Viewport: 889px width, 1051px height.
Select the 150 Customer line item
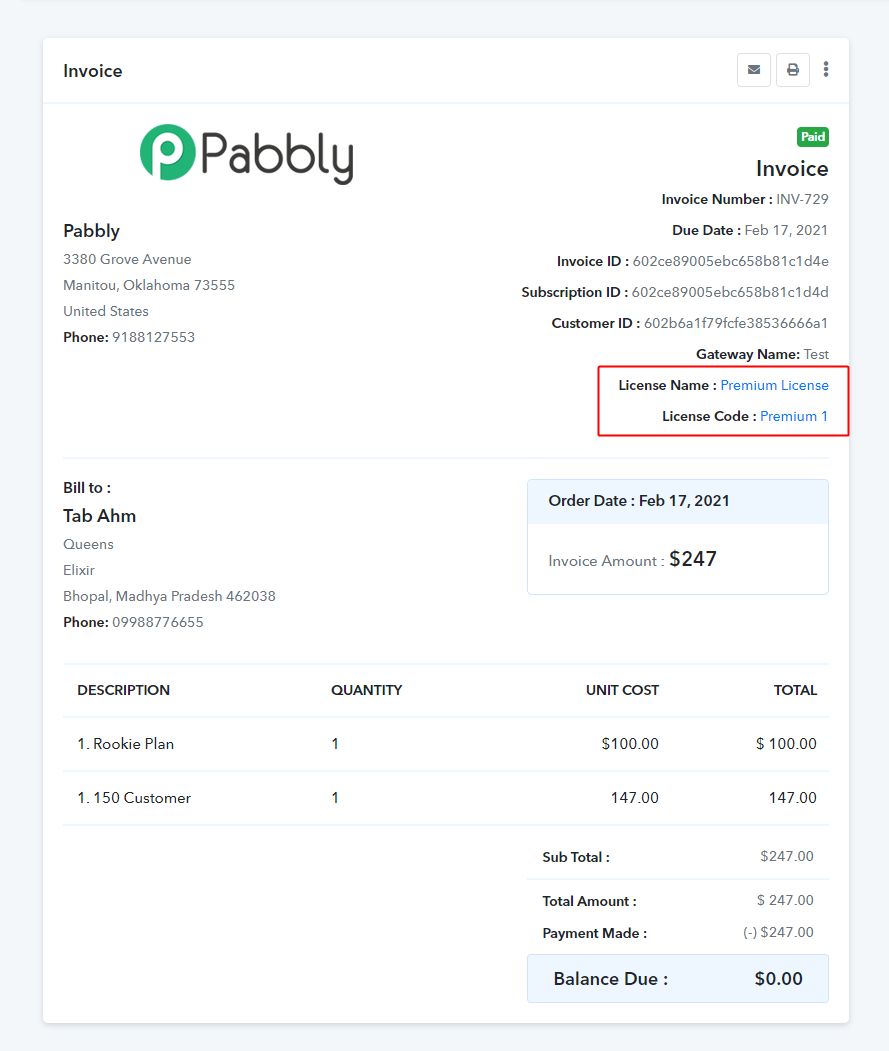point(446,798)
